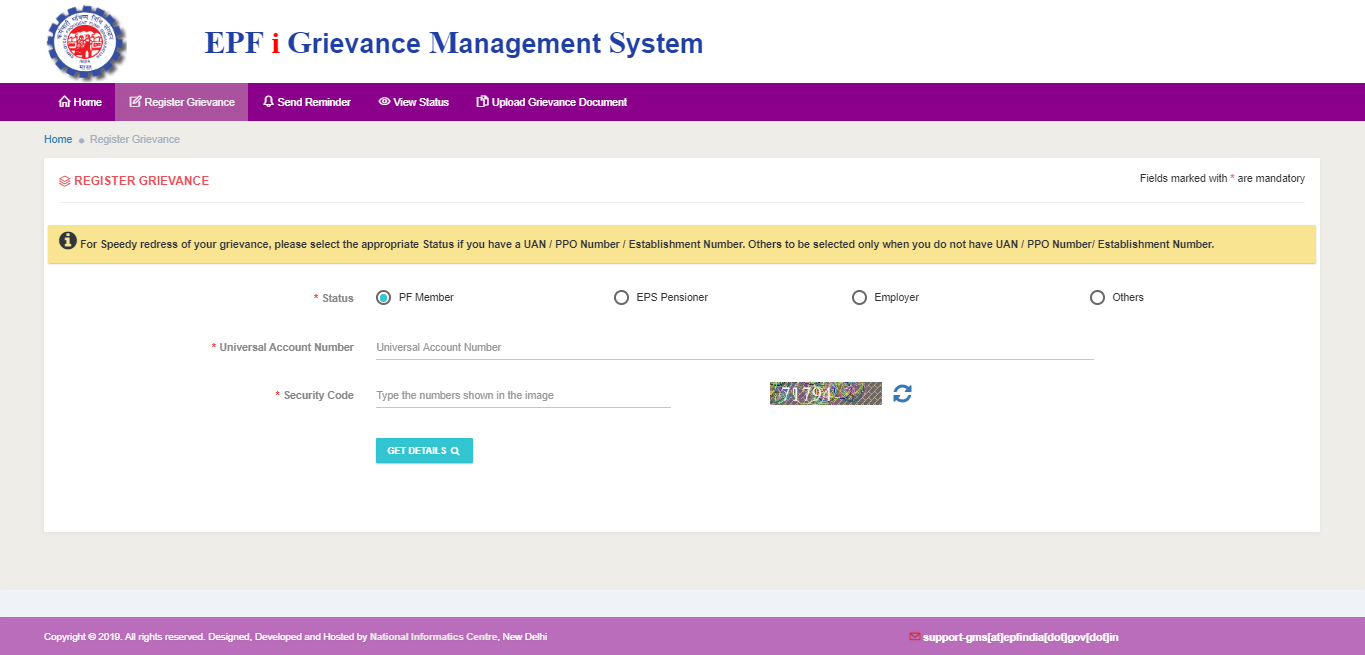Image resolution: width=1365 pixels, height=655 pixels.
Task: Open the Home menu item
Action: click(x=80, y=102)
